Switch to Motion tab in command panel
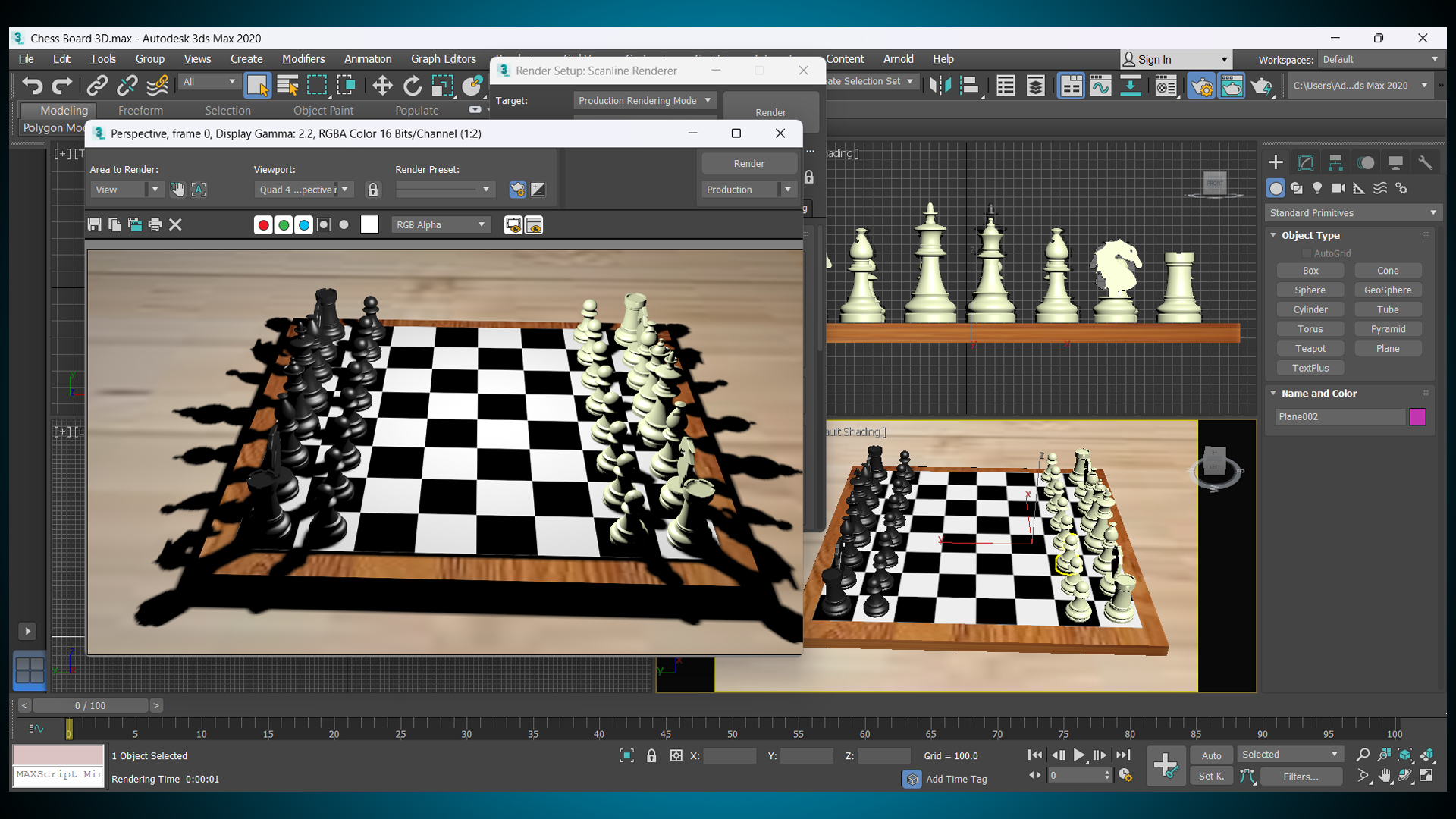This screenshot has height=819, width=1456. (x=1366, y=162)
